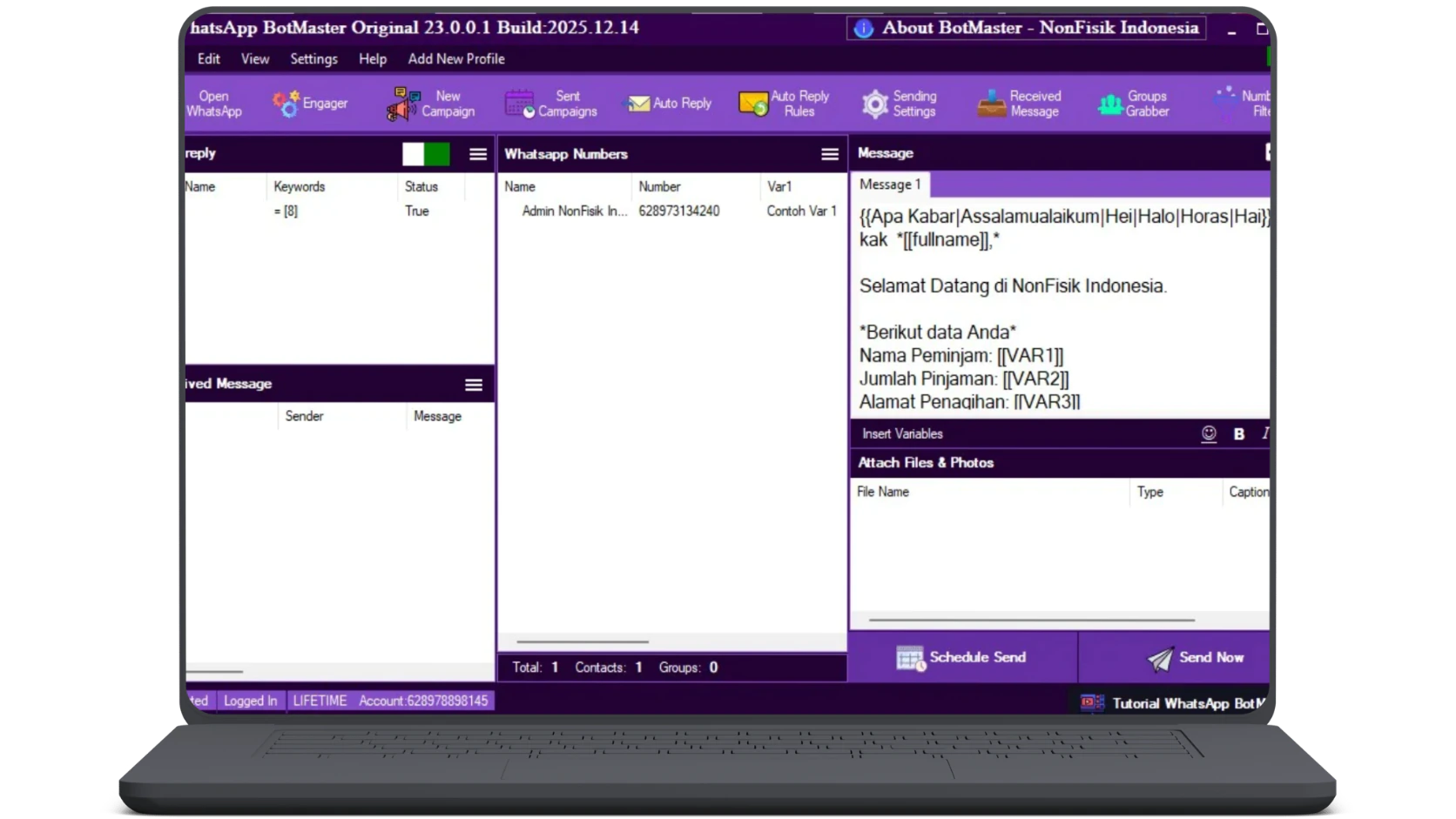Open the Help menu
The height and width of the screenshot is (819, 1456).
point(373,59)
